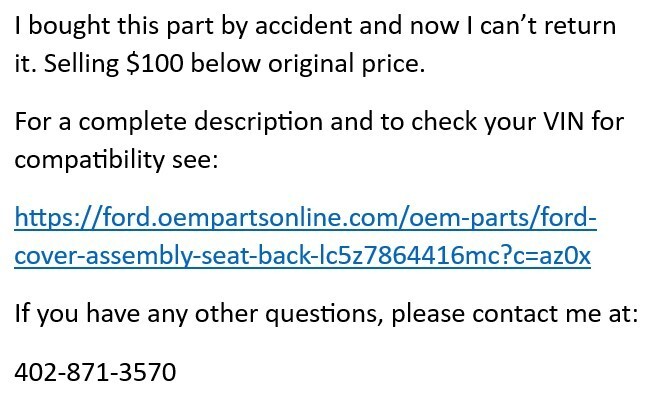Place cursor on the "$100" price text
The height and width of the screenshot is (393, 651).
point(154,63)
